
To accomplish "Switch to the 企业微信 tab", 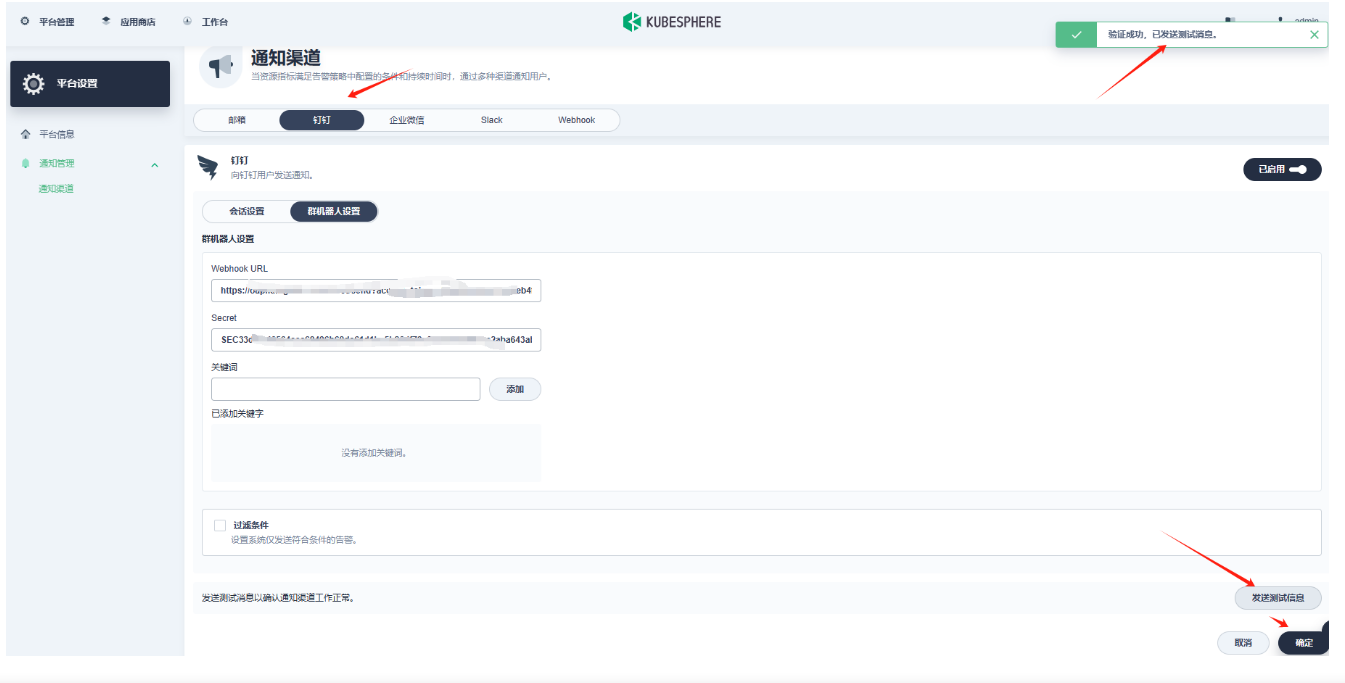I will click(407, 120).
